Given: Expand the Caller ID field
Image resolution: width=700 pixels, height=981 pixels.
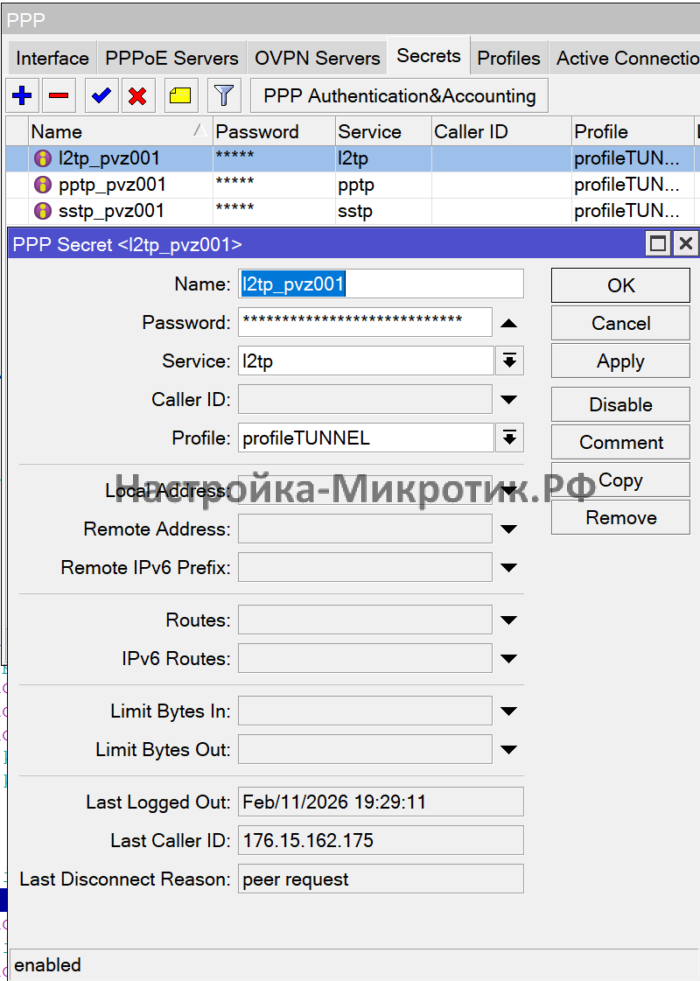Looking at the screenshot, I should 509,400.
